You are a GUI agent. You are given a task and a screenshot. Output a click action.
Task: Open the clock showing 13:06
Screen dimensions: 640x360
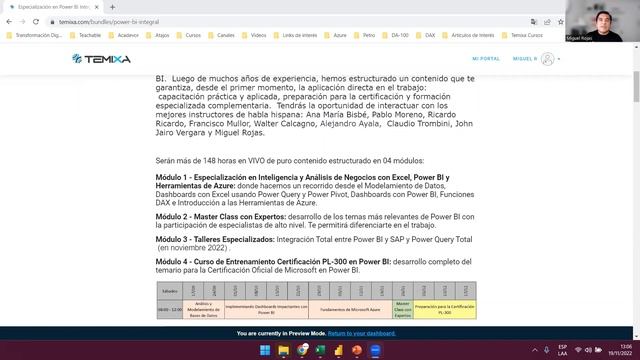coord(620,350)
